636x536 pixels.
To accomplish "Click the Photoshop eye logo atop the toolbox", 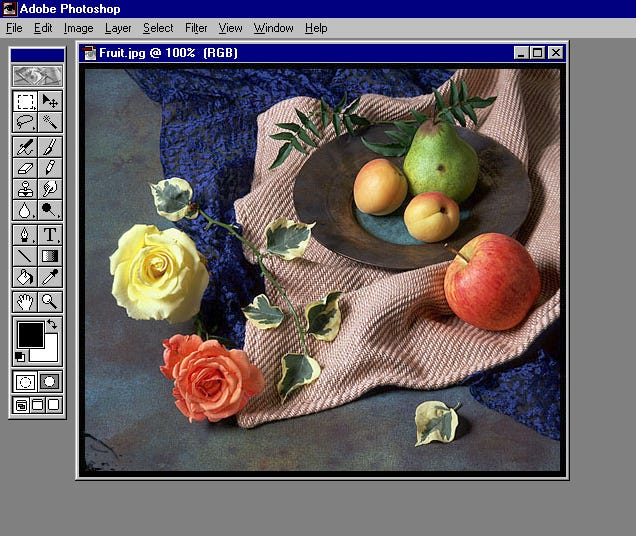I will (37, 76).
